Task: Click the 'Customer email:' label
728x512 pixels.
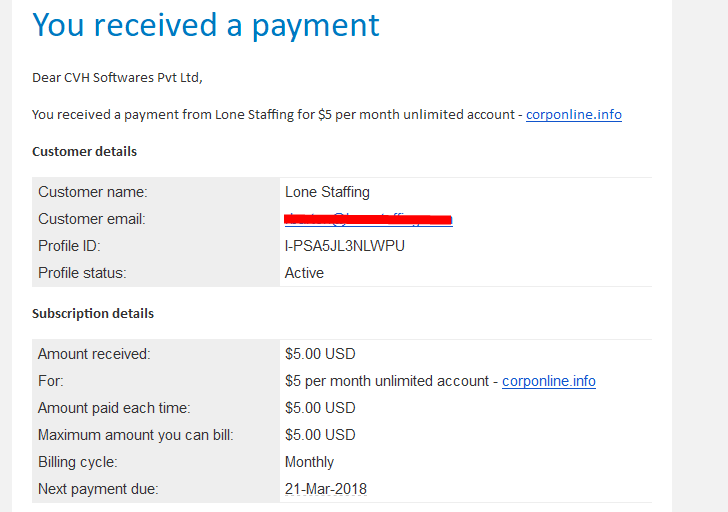Action: (x=91, y=219)
